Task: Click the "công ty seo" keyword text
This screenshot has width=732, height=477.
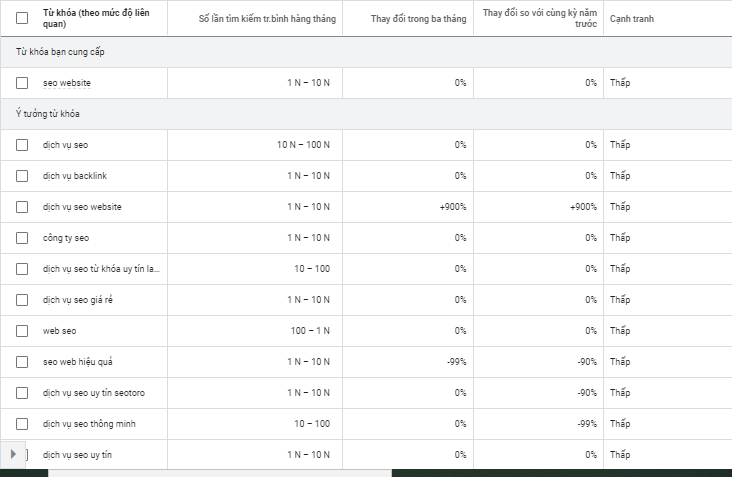Action: click(x=66, y=238)
